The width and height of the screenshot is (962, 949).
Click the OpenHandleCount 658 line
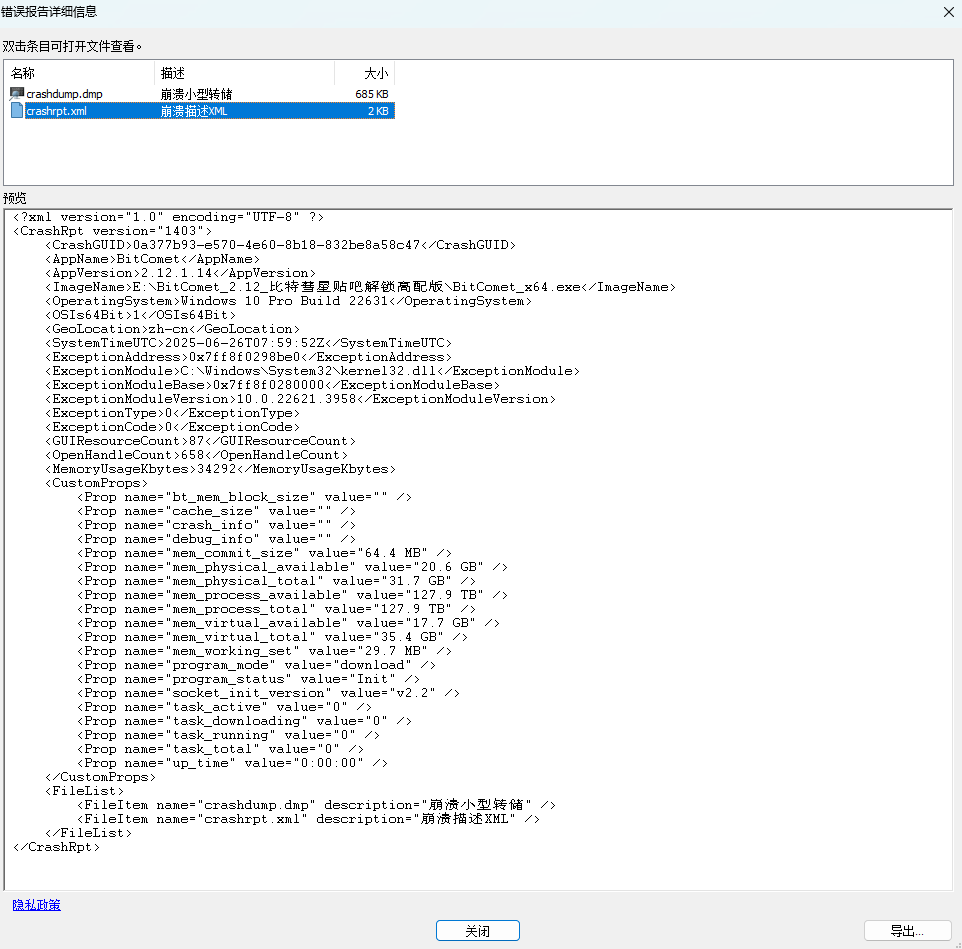click(196, 455)
